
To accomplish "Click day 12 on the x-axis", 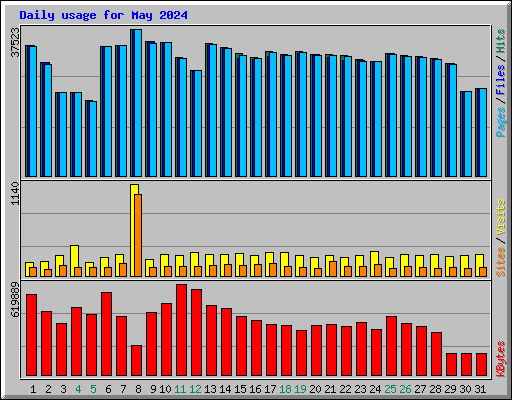I will (x=195, y=389).
